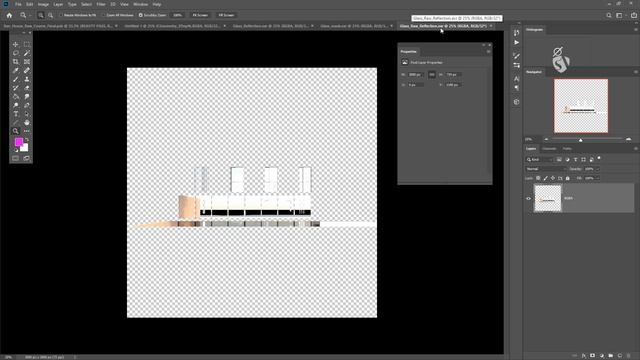Toggle the Scrubby Zoom checkbox
This screenshot has width=640, height=360.
tap(140, 15)
